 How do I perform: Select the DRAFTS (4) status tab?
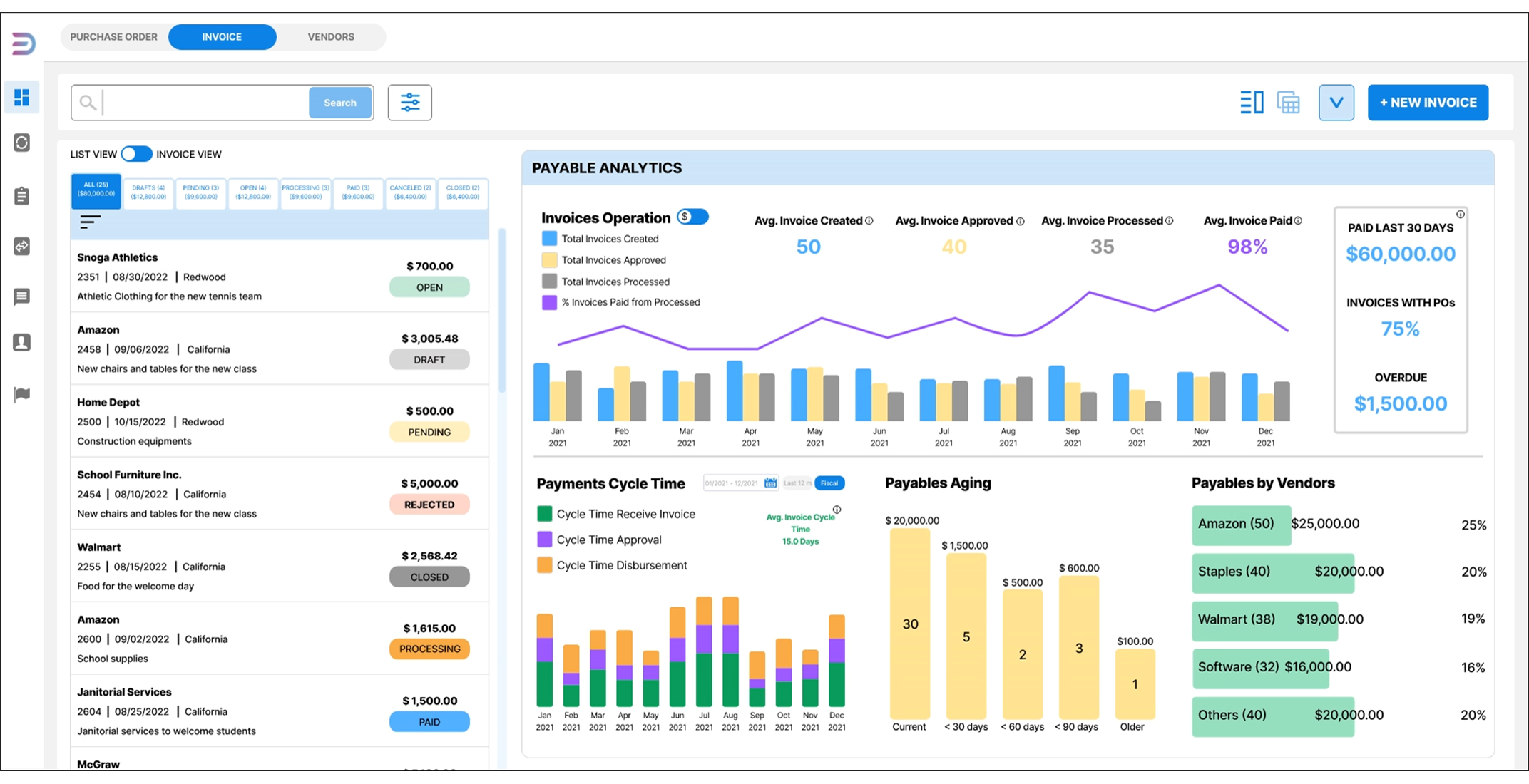pos(148,193)
